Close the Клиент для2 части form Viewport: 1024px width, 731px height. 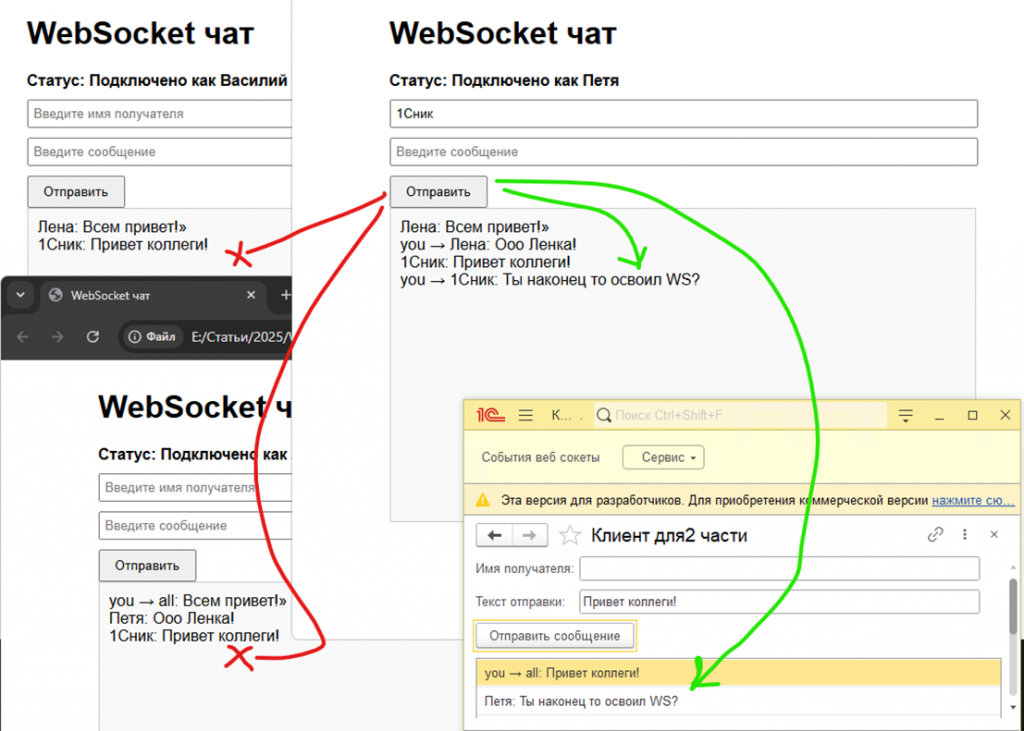click(994, 534)
